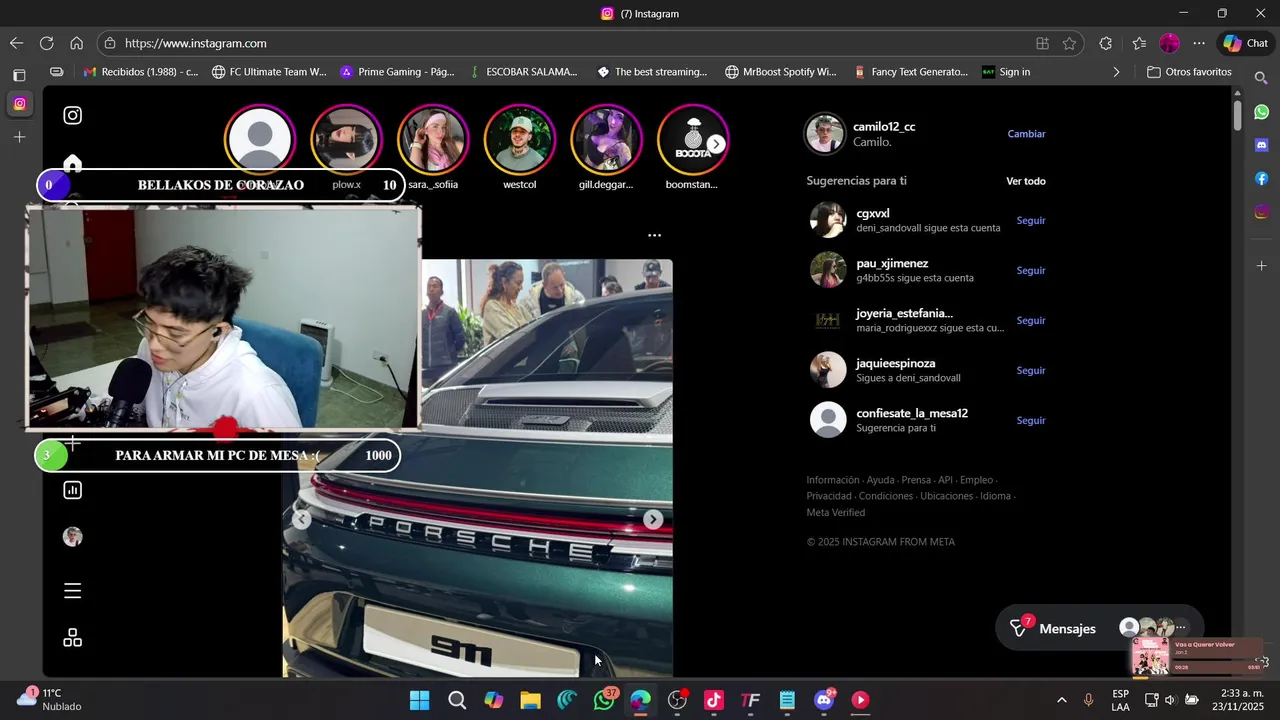Open Copilot Chat button in Edge
1280x720 pixels.
click(x=1245, y=43)
